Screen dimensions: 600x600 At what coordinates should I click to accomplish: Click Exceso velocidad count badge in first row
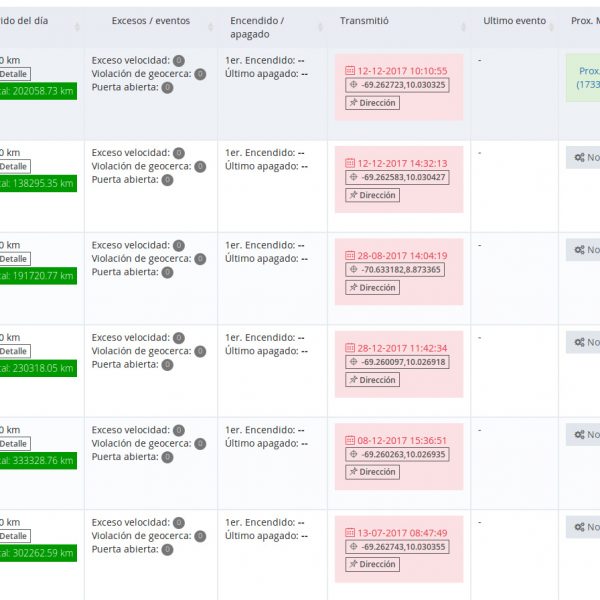pos(179,61)
